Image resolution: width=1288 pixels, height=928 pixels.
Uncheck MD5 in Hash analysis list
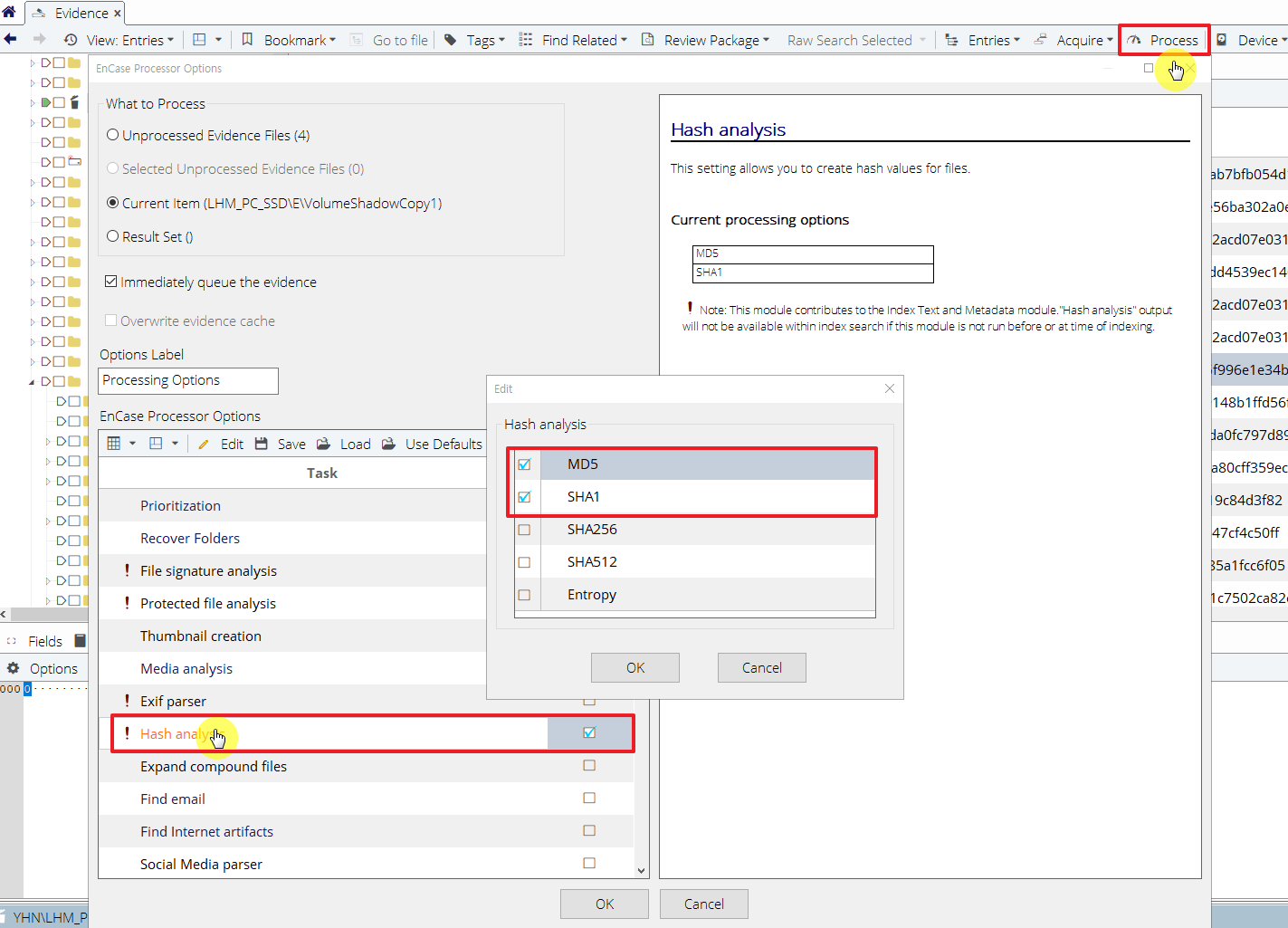point(524,464)
